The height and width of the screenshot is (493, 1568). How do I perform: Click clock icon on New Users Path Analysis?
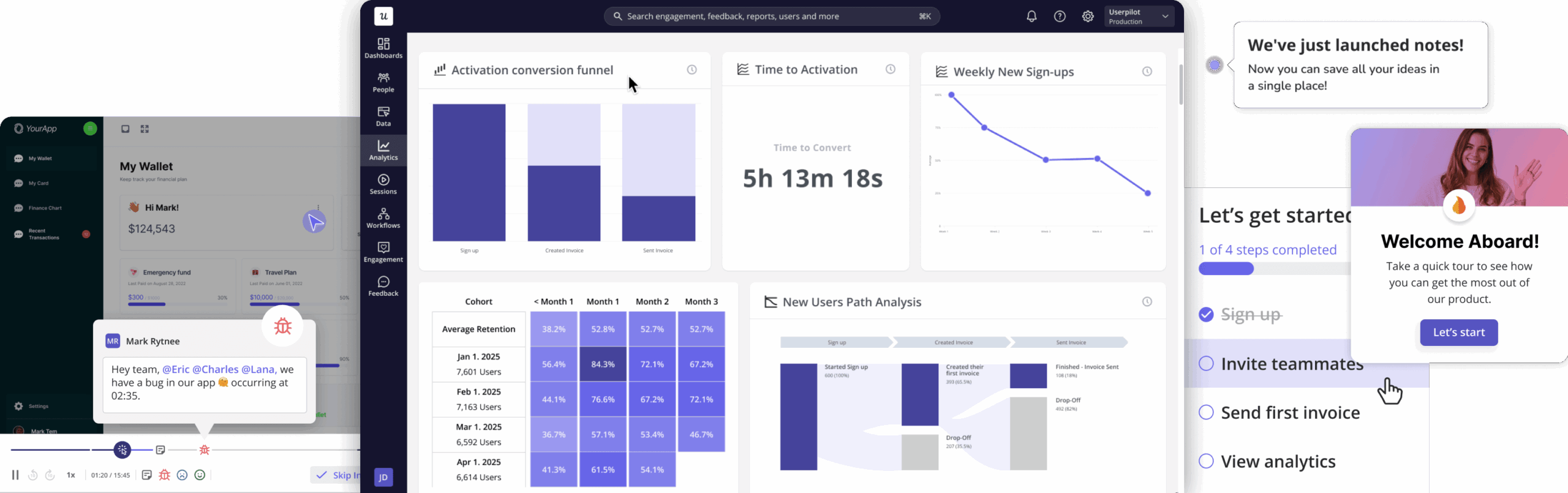tap(1147, 301)
